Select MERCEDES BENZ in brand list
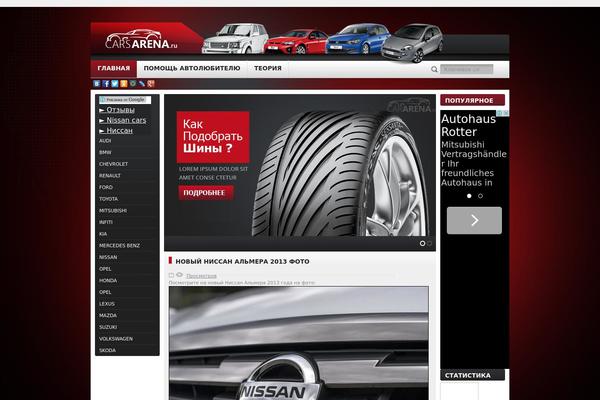 (x=119, y=246)
